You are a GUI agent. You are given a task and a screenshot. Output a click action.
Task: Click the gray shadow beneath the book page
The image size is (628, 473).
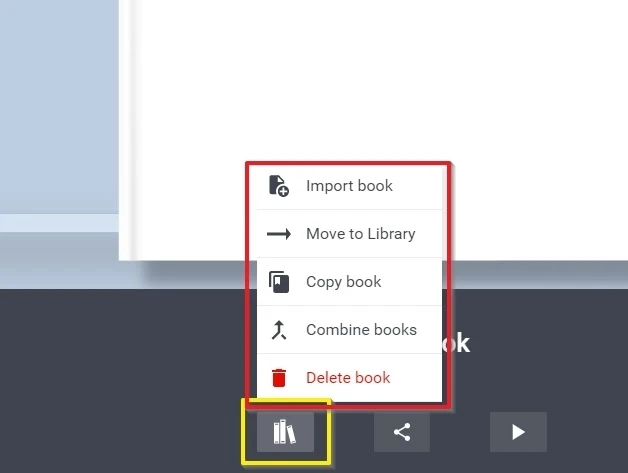click(x=537, y=274)
